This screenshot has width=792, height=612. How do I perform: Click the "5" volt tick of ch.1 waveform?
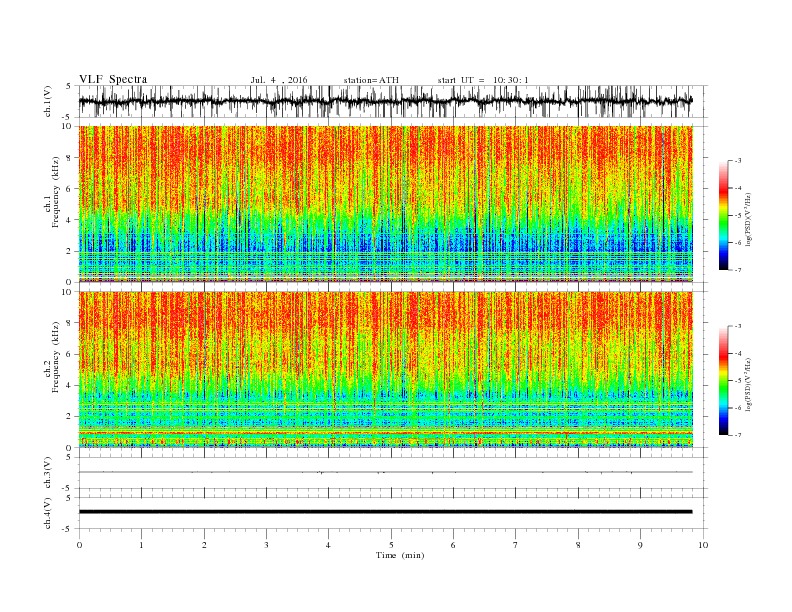coord(68,86)
